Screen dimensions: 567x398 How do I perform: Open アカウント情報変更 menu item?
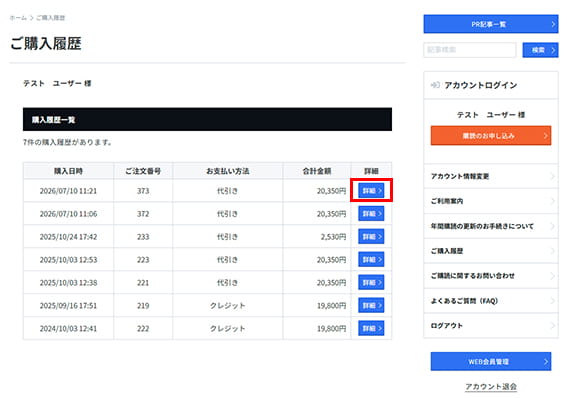click(x=491, y=176)
